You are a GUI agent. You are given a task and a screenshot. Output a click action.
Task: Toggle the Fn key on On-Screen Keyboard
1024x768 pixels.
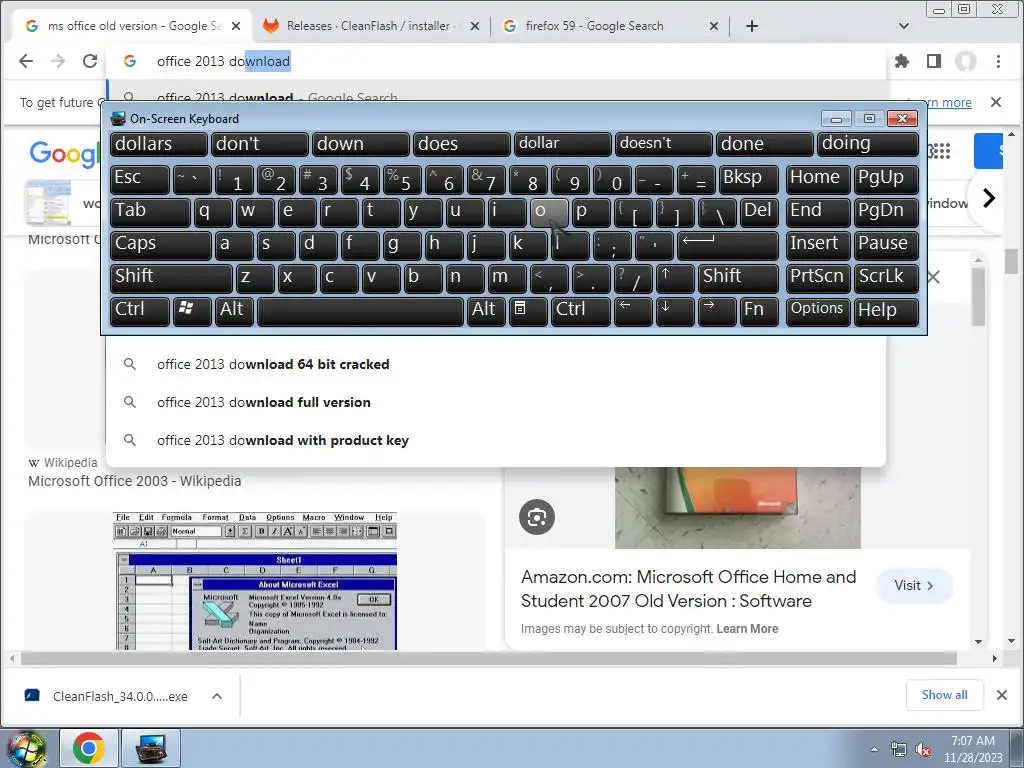click(759, 311)
